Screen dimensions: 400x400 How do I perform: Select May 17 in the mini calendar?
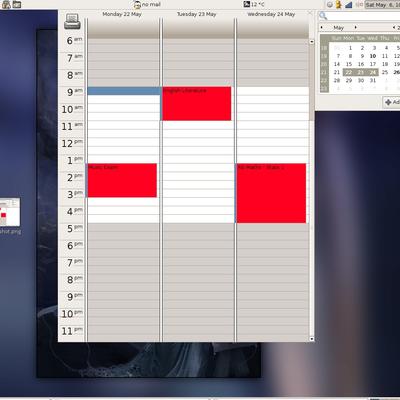pos(373,64)
